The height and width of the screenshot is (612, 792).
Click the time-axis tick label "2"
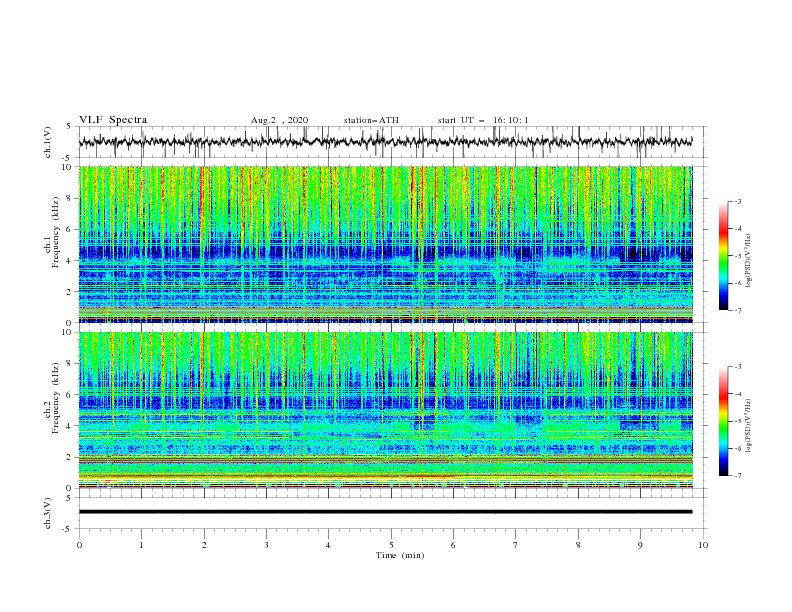coord(204,545)
